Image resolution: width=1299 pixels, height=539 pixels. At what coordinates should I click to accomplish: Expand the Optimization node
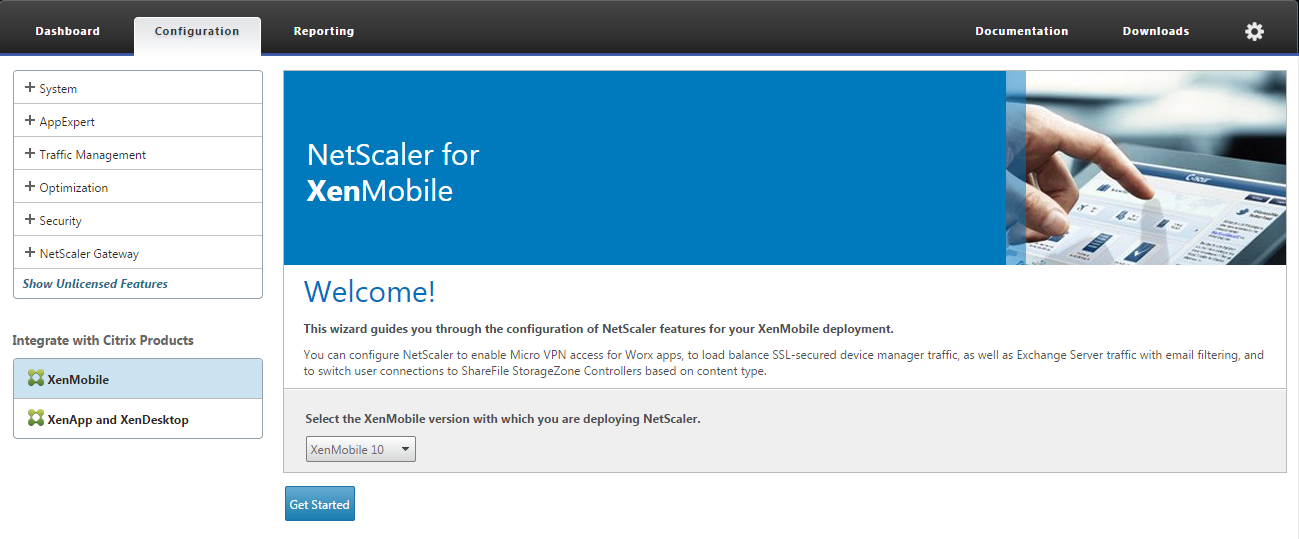(30, 187)
